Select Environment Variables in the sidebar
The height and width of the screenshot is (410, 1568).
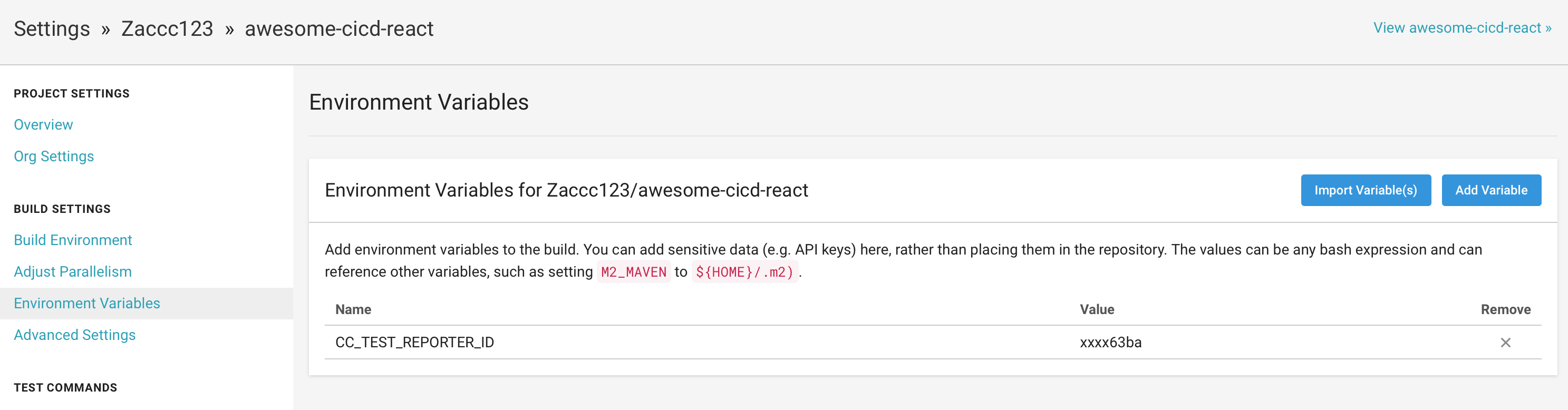coord(87,303)
